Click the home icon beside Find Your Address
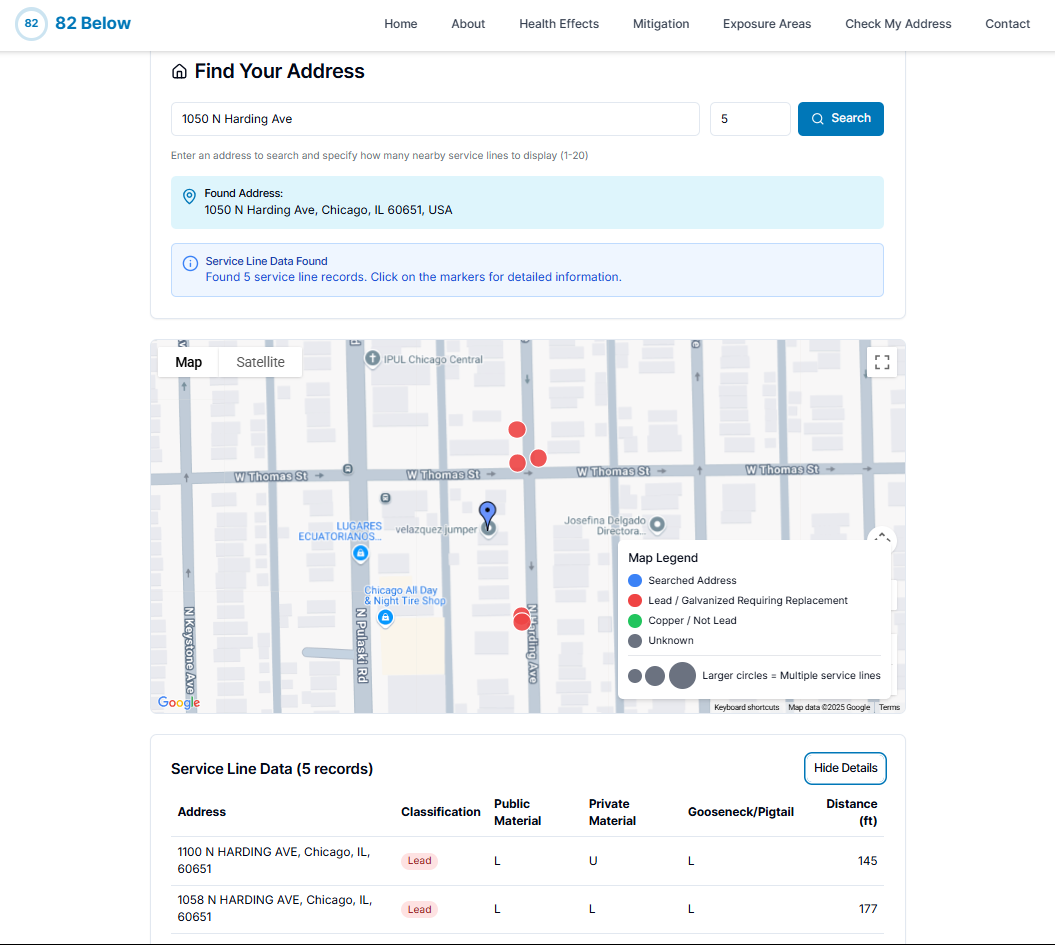 tap(179, 71)
